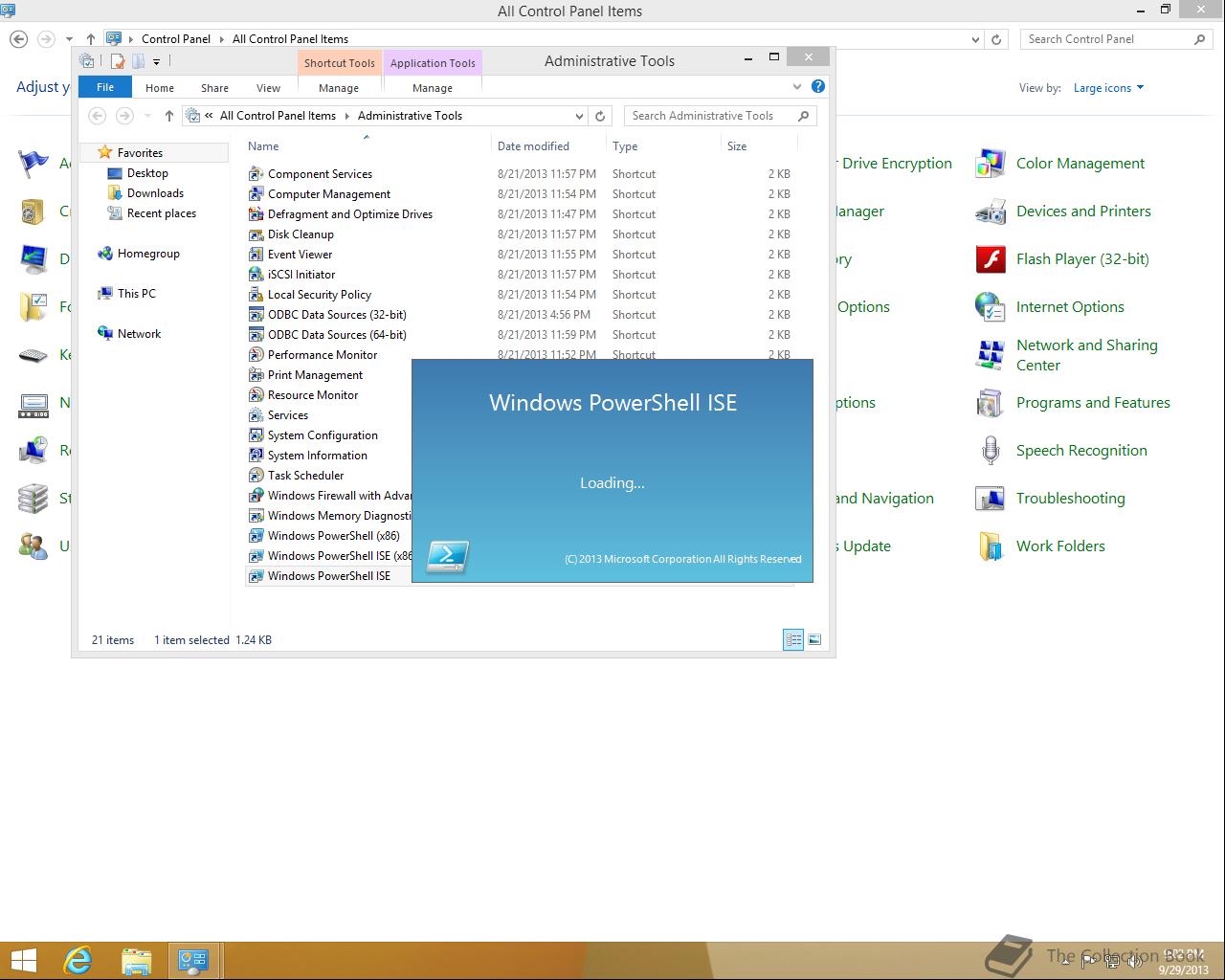The height and width of the screenshot is (980, 1225).
Task: Open Speech Recognition microphone icon
Action: pyautogui.click(x=991, y=451)
